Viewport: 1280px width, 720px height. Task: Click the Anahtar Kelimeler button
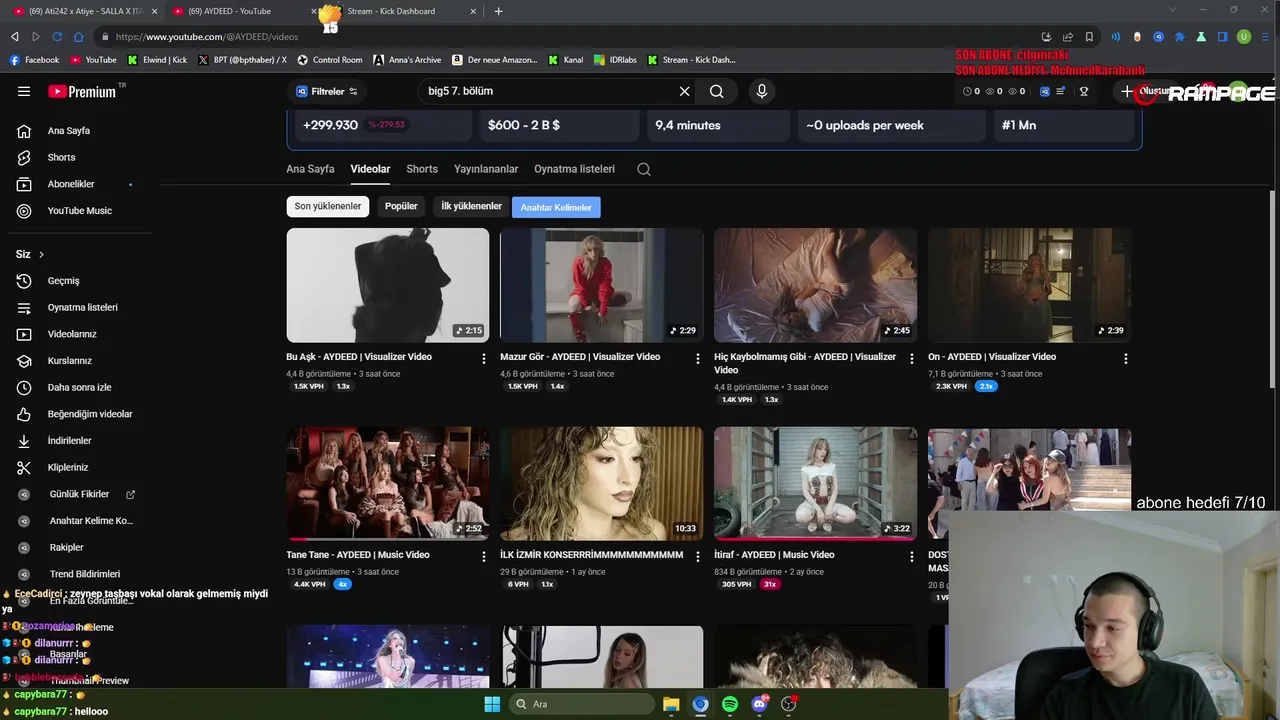pos(556,207)
